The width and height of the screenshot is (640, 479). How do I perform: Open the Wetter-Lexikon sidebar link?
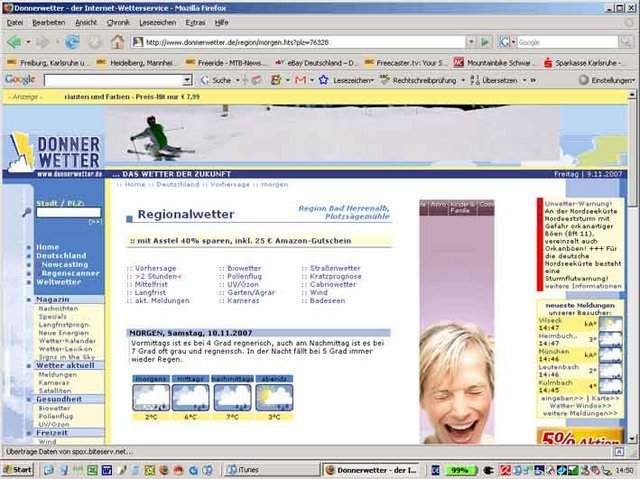click(x=66, y=349)
